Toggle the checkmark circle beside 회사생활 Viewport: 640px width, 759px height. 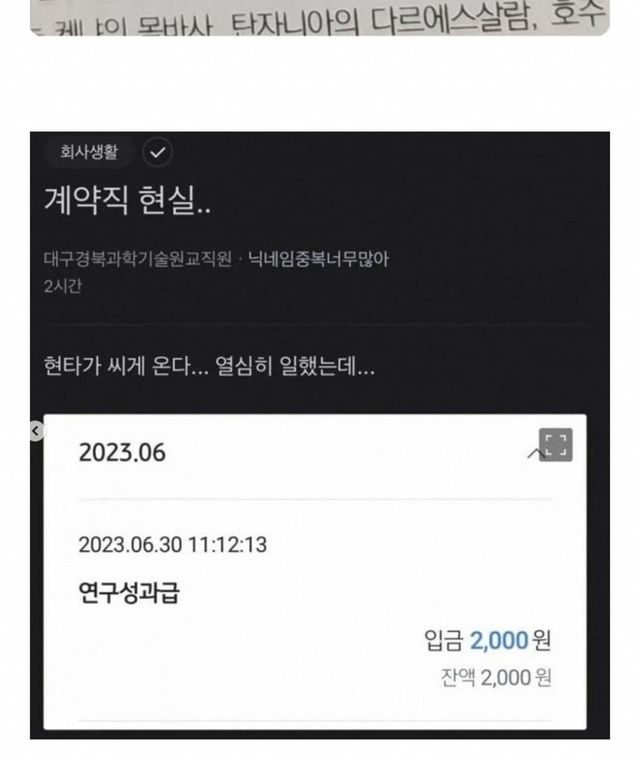[x=157, y=152]
